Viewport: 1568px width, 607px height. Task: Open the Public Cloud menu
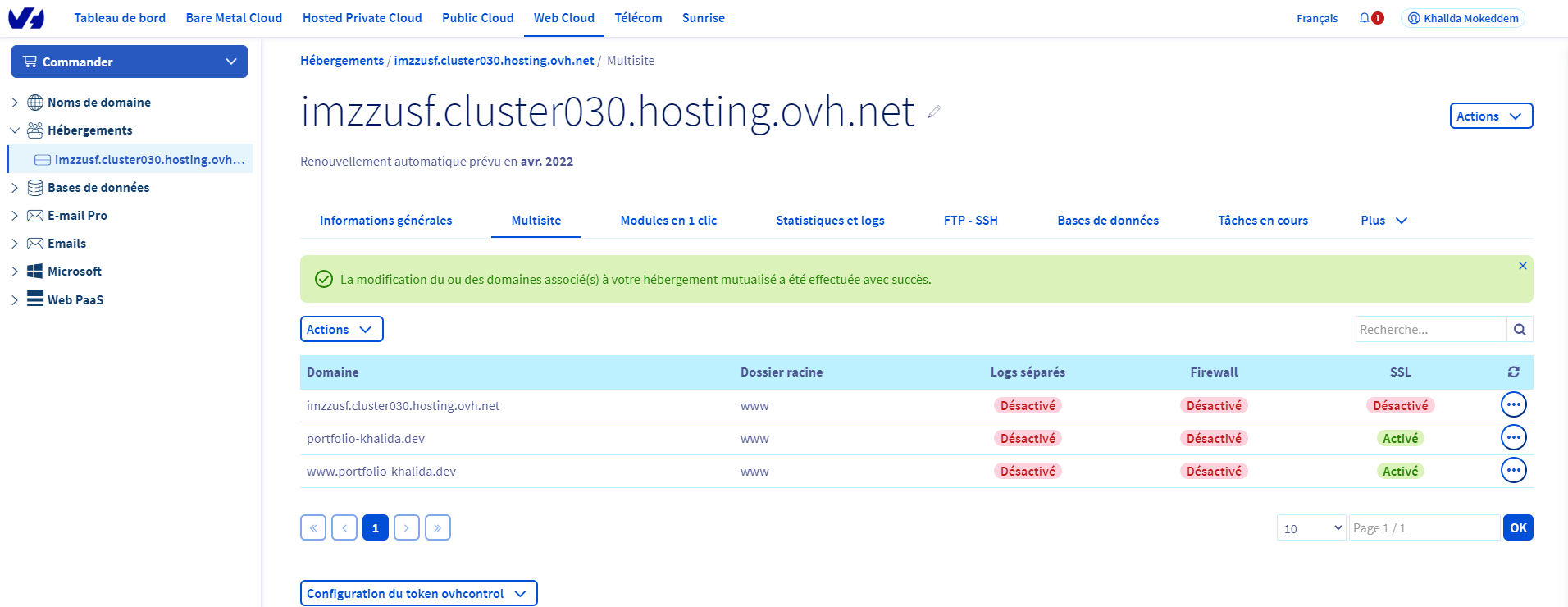[477, 18]
